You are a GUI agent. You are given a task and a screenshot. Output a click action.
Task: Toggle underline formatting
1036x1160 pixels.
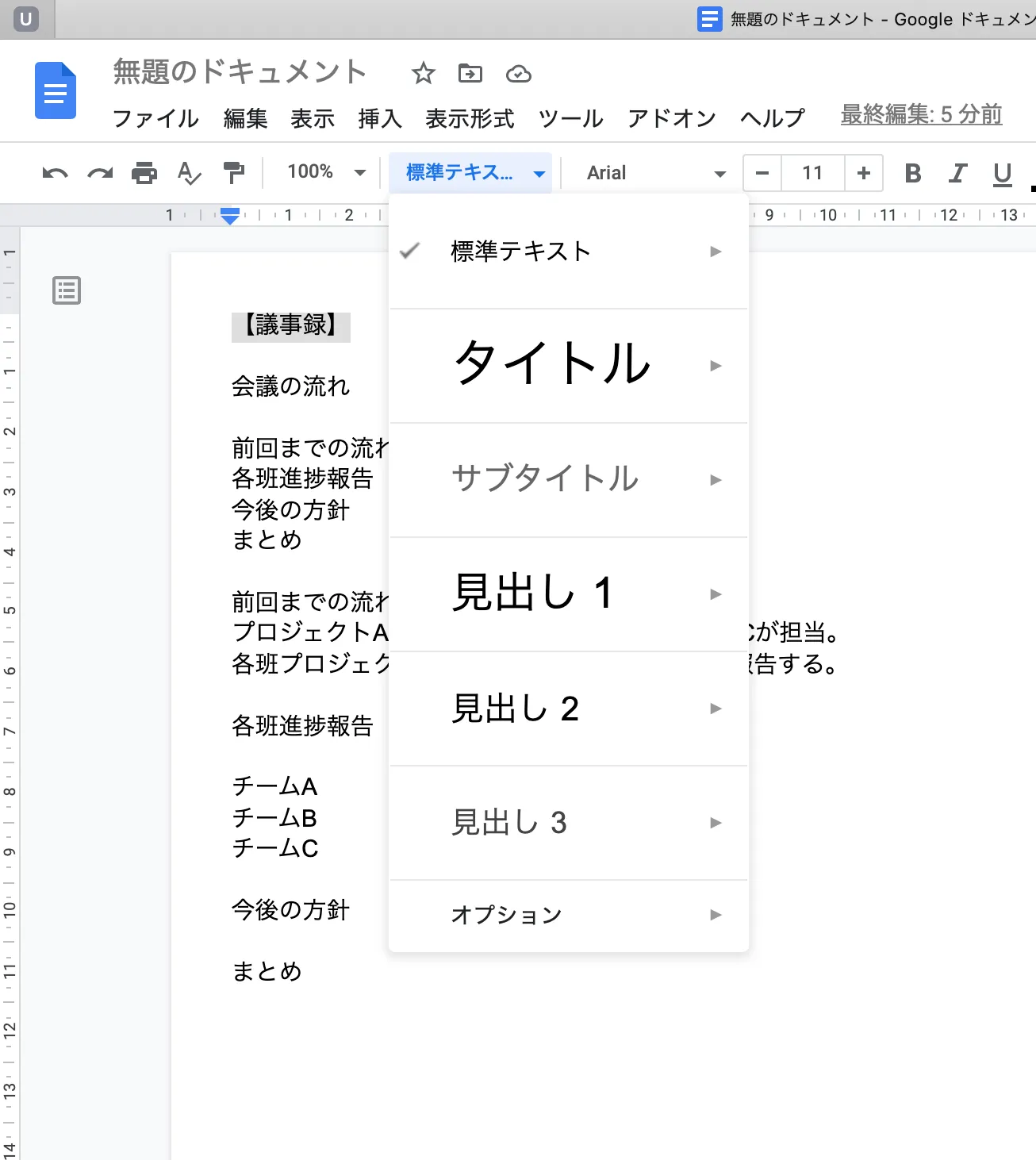(x=1002, y=173)
